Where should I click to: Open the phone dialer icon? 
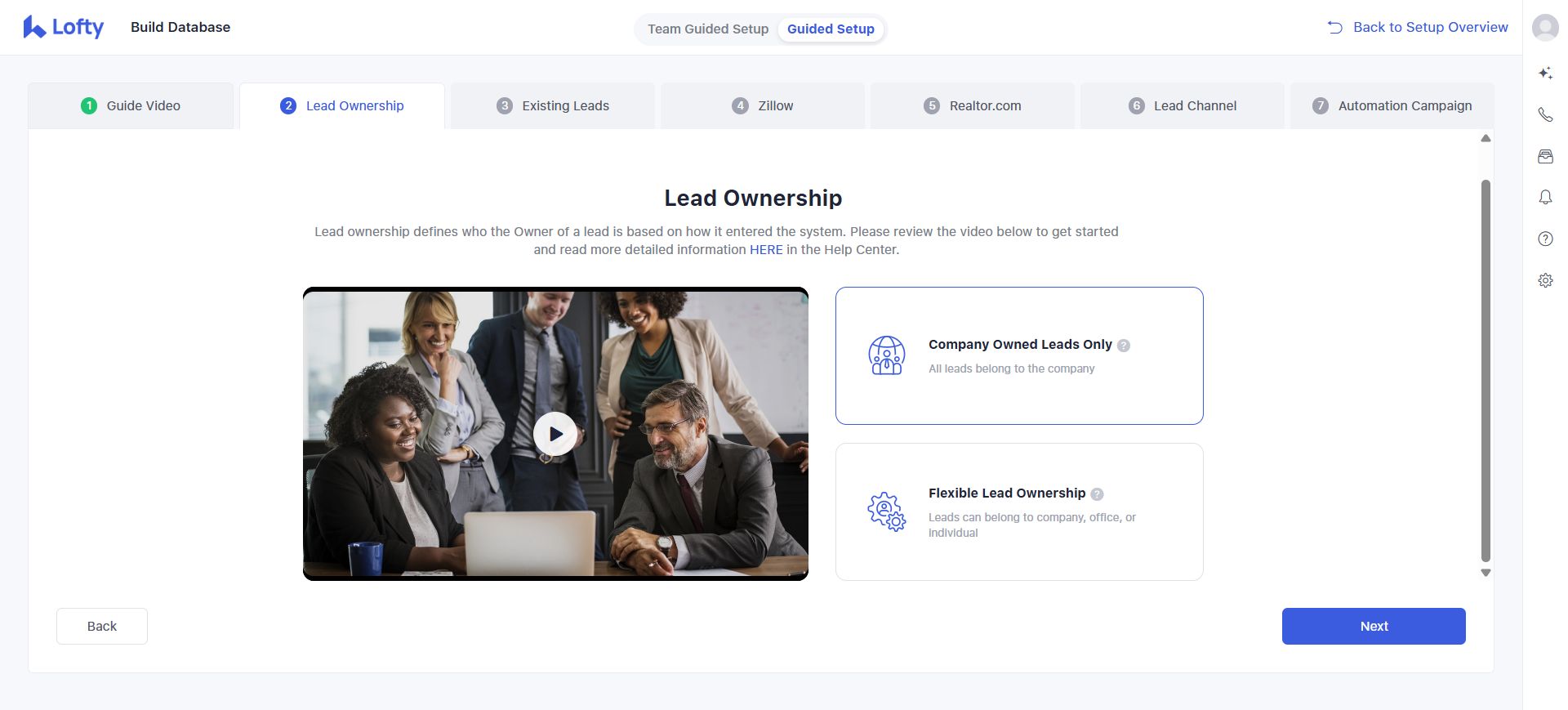[x=1545, y=115]
